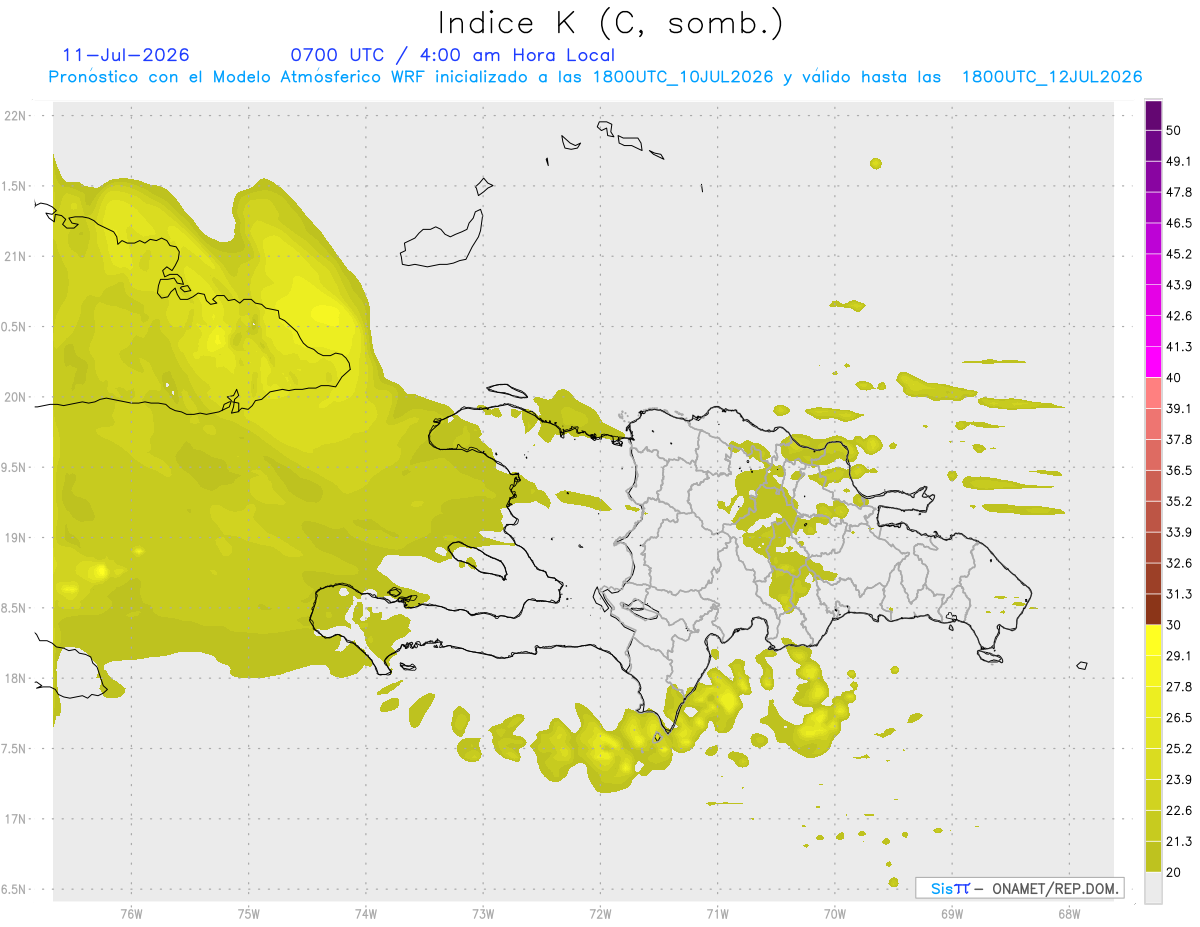Click the '17N' latitude axis label

point(16,819)
